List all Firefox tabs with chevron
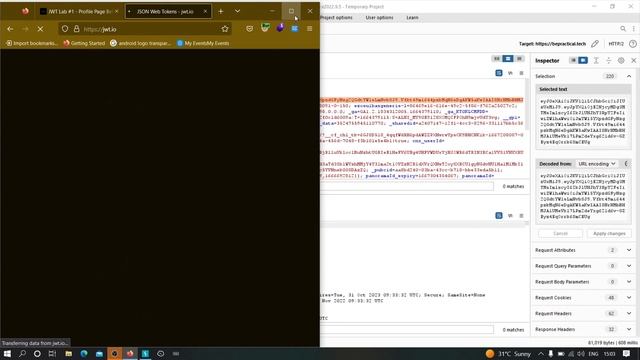The image size is (640, 360). (237, 11)
